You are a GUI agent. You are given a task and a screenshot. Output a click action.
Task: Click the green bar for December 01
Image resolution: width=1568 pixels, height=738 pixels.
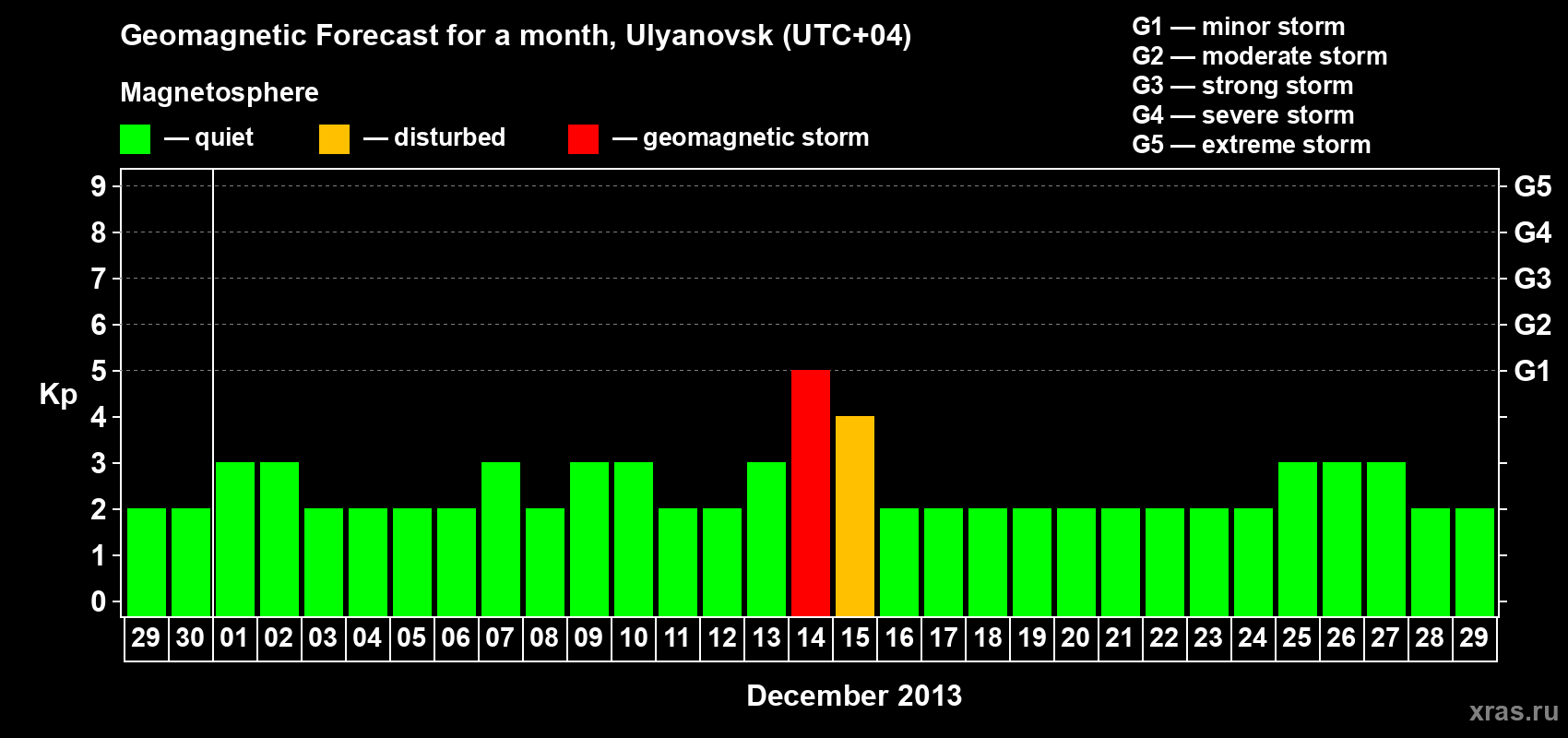click(x=235, y=539)
